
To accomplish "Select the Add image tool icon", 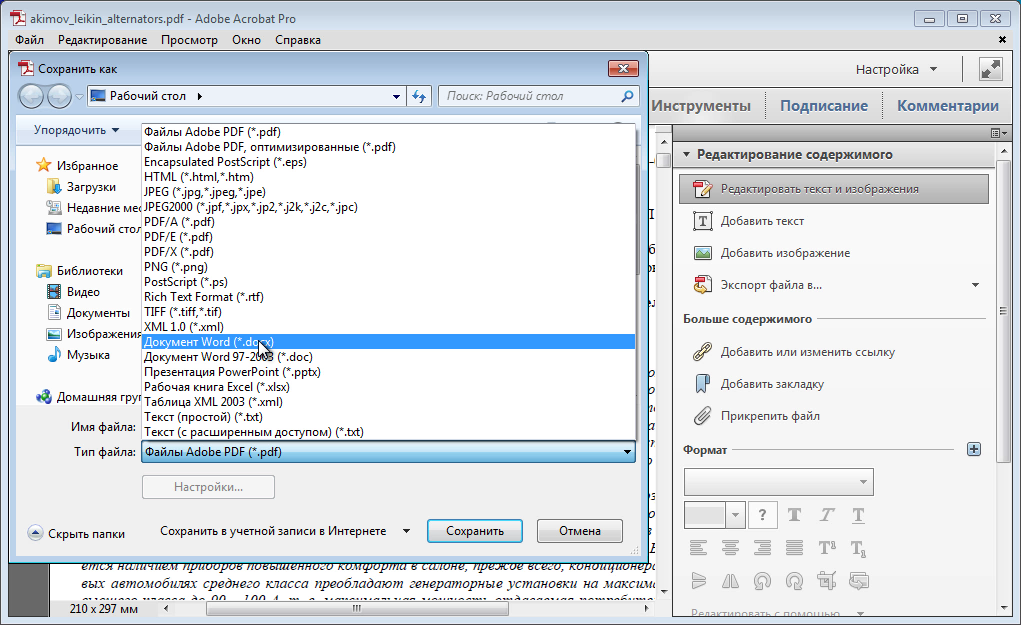I will (x=702, y=253).
